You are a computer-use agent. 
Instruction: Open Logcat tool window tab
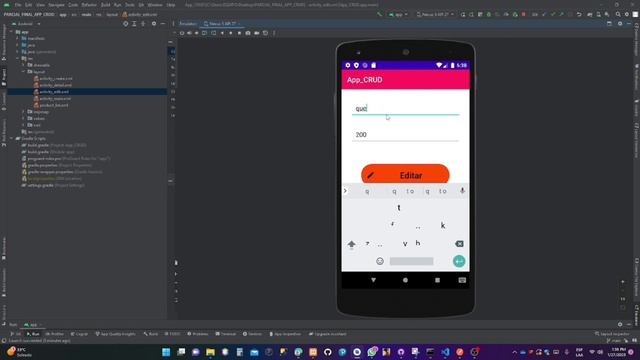[x=79, y=334]
